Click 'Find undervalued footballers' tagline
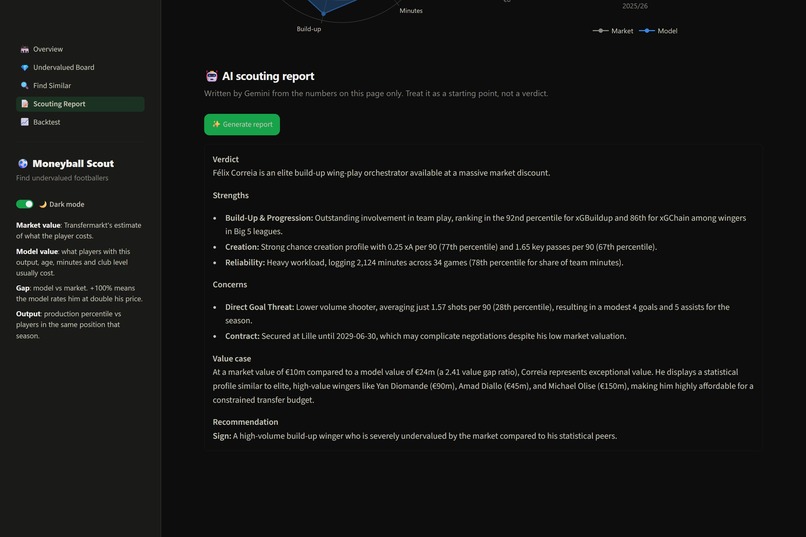The width and height of the screenshot is (806, 537). pyautogui.click(x=62, y=178)
